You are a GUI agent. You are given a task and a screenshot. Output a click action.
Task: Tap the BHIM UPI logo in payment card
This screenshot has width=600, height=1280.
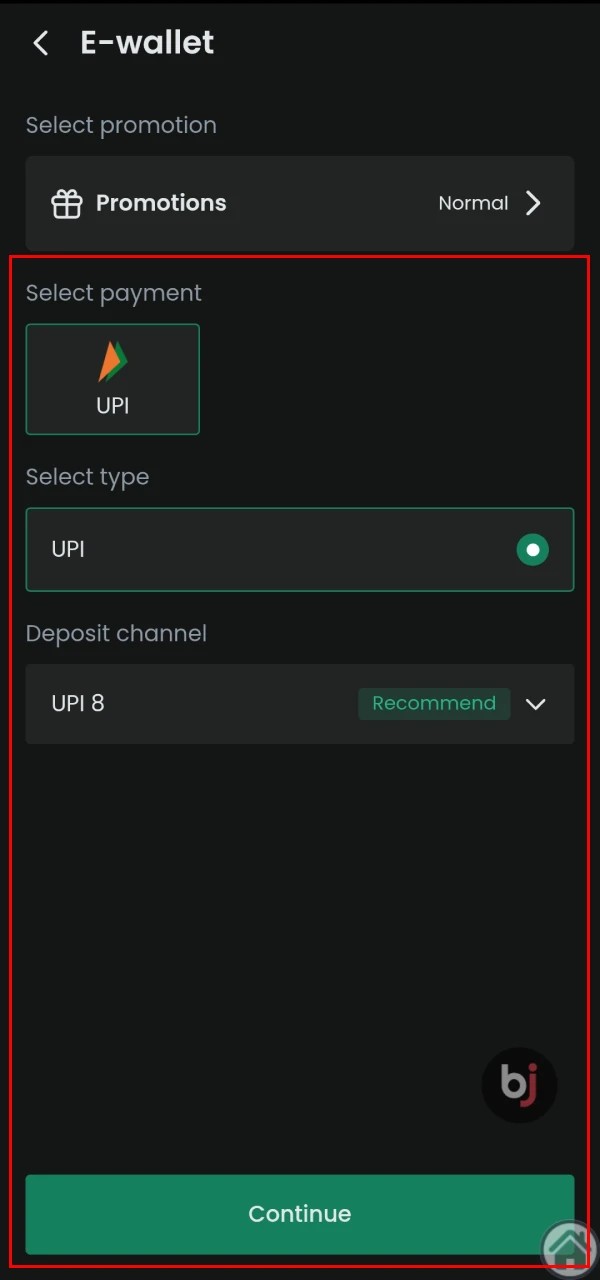[x=112, y=360]
